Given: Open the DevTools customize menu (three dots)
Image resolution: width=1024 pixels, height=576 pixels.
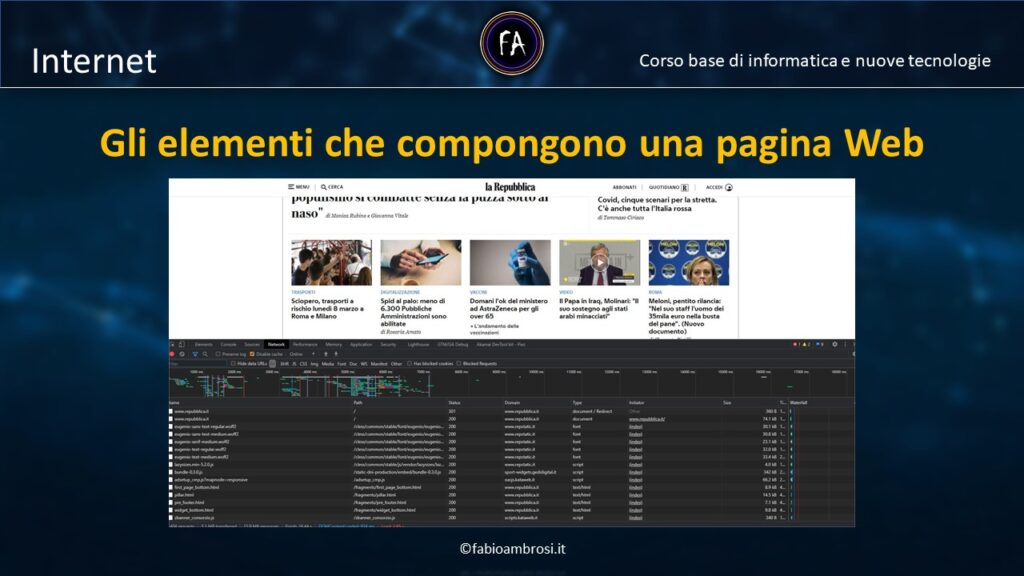Looking at the screenshot, I should (846, 344).
